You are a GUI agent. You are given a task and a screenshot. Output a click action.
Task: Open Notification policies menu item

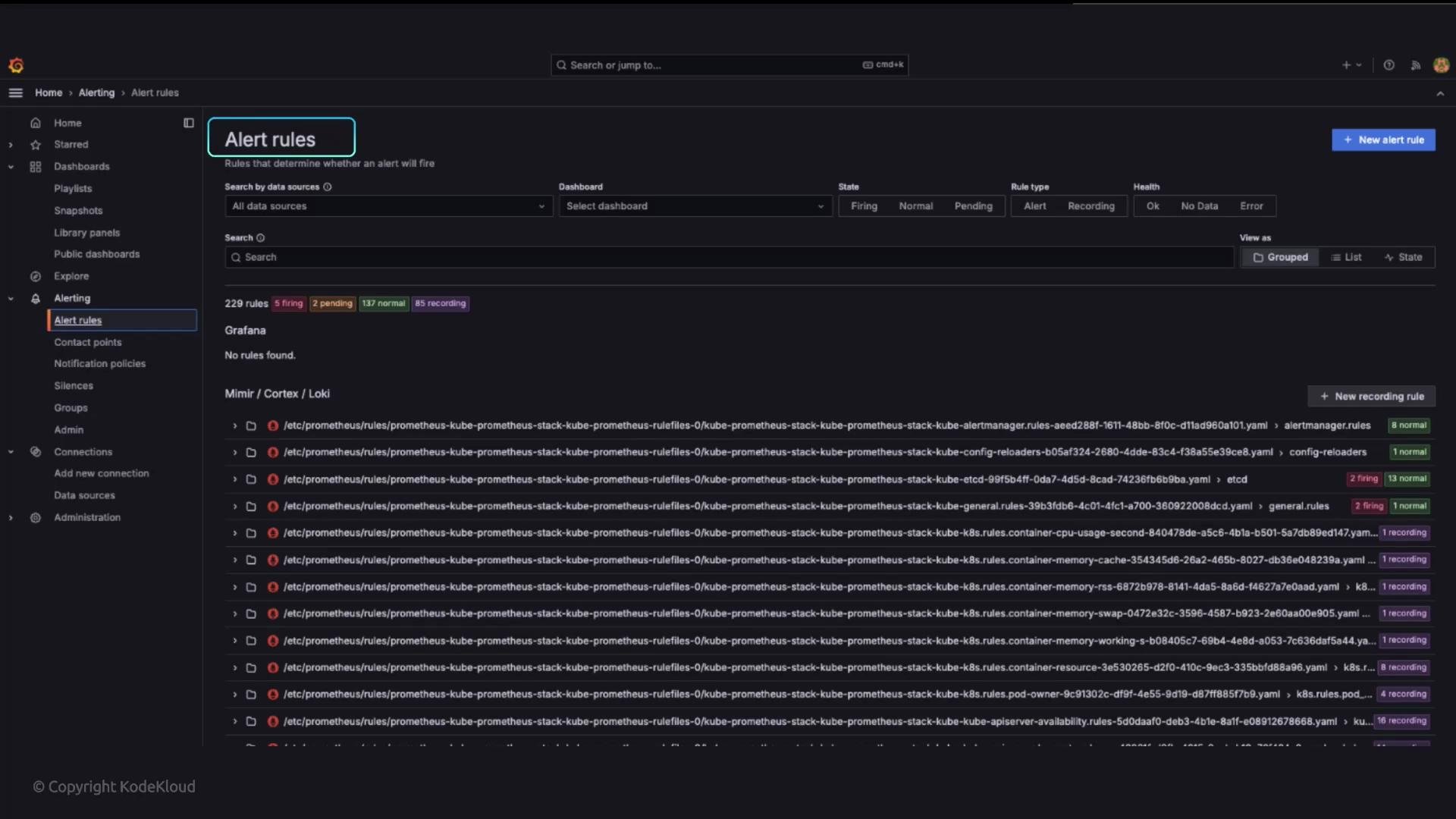[x=99, y=364]
